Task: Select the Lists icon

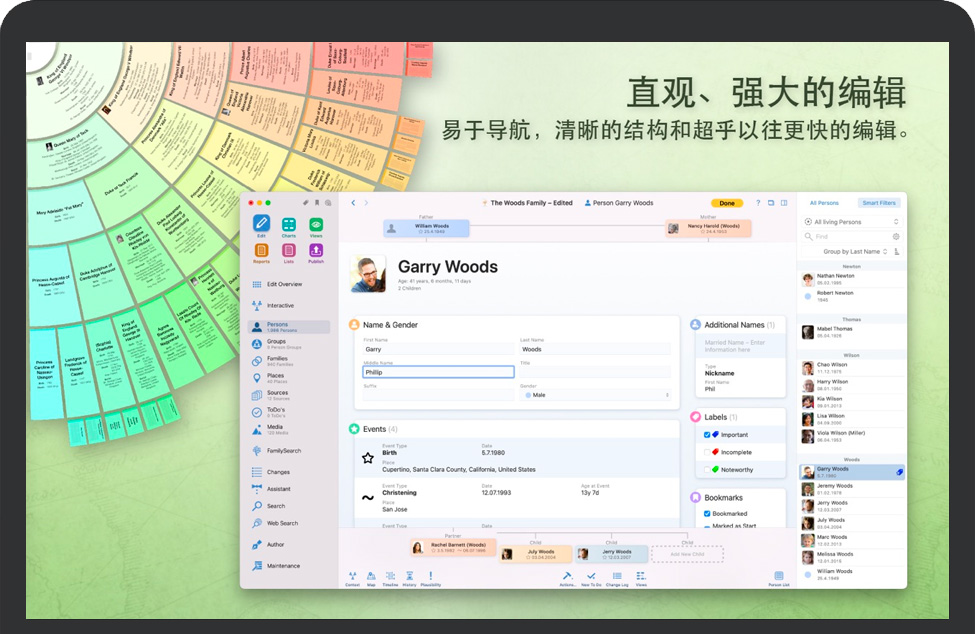Action: pyautogui.click(x=289, y=251)
